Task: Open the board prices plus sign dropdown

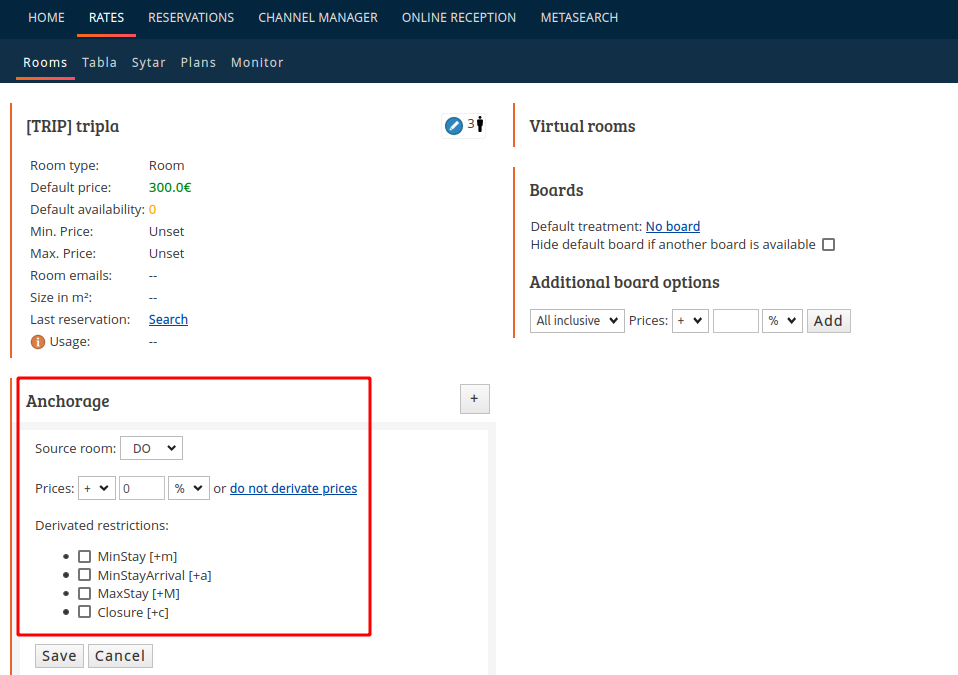Action: 690,321
